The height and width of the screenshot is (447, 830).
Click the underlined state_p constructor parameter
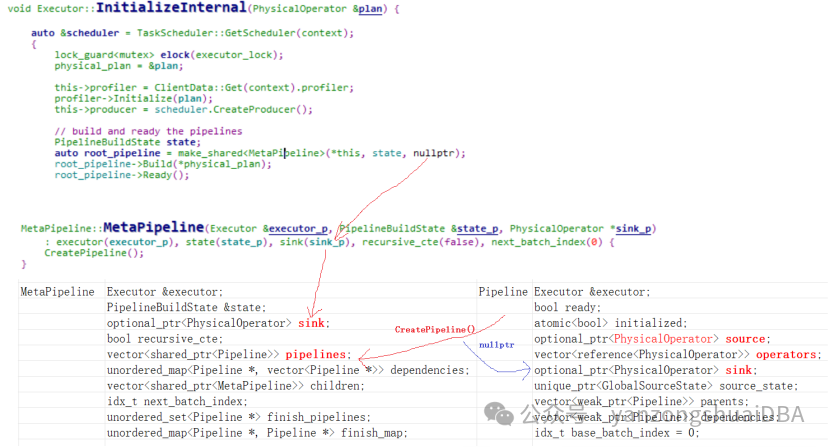coord(477,229)
